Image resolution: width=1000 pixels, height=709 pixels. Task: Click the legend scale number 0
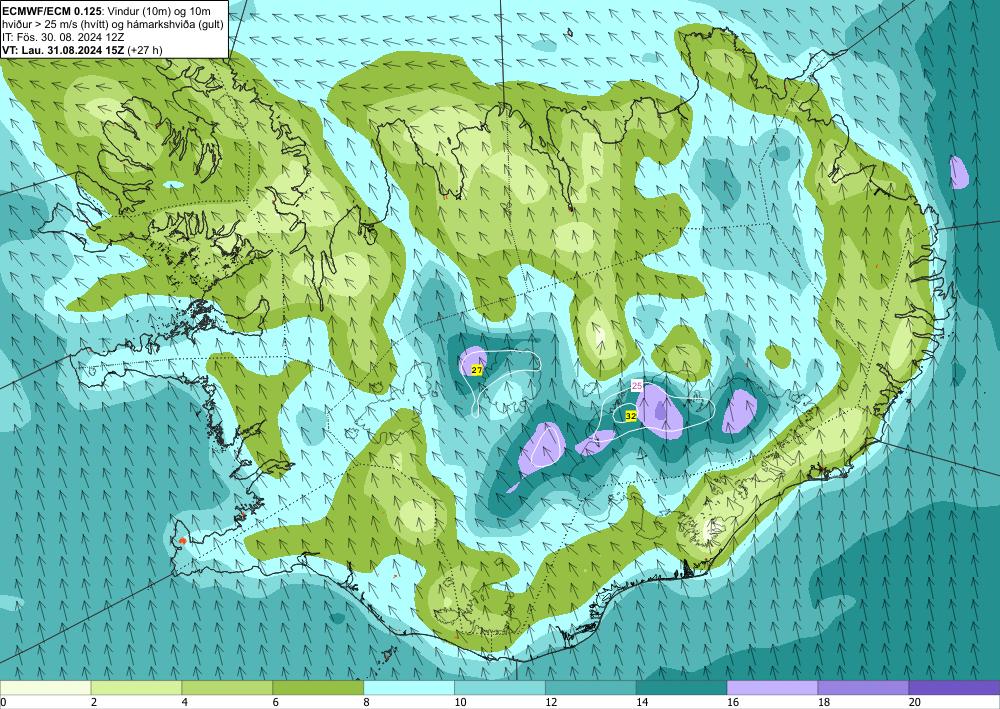3,702
